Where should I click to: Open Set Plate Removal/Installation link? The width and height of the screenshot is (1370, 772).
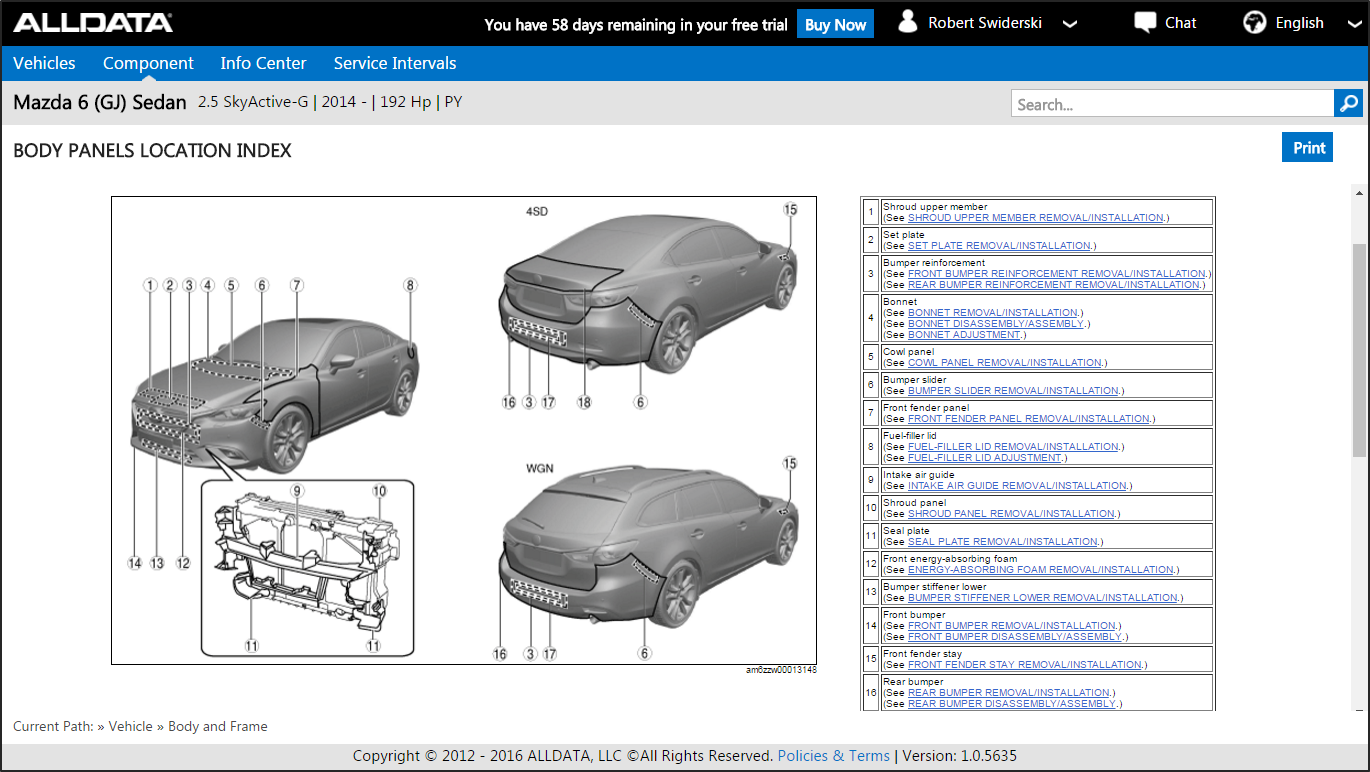(x=999, y=246)
